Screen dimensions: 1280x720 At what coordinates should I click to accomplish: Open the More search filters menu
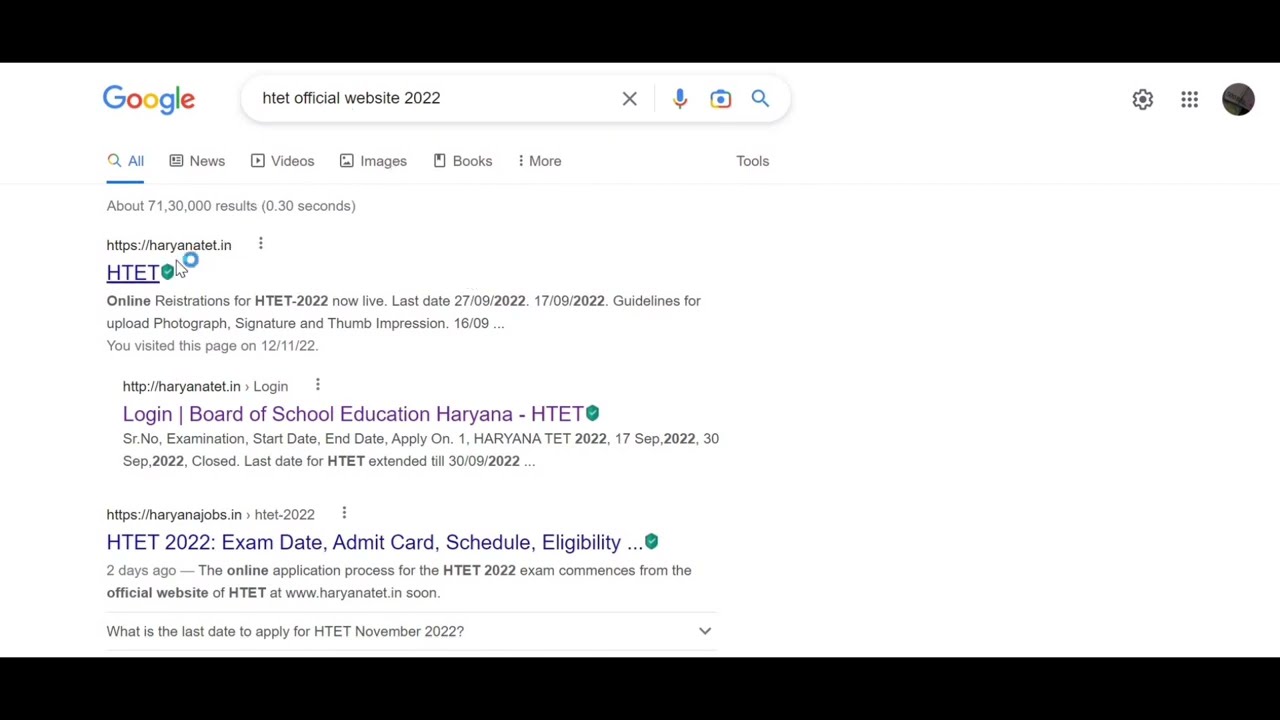pyautogui.click(x=540, y=161)
